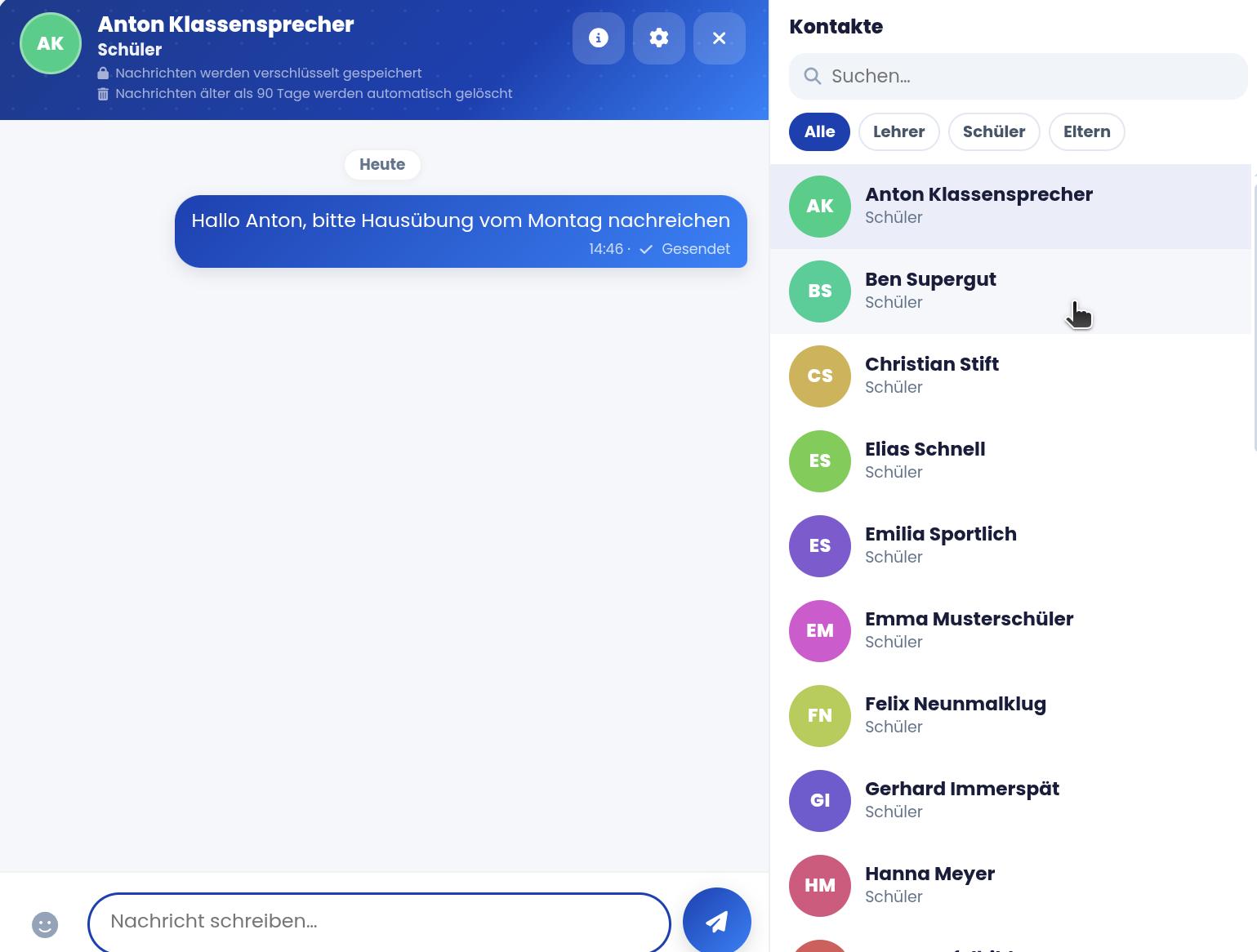The height and width of the screenshot is (952, 1257).
Task: Open chat with Hanna Meyer
Action: pos(1010,886)
